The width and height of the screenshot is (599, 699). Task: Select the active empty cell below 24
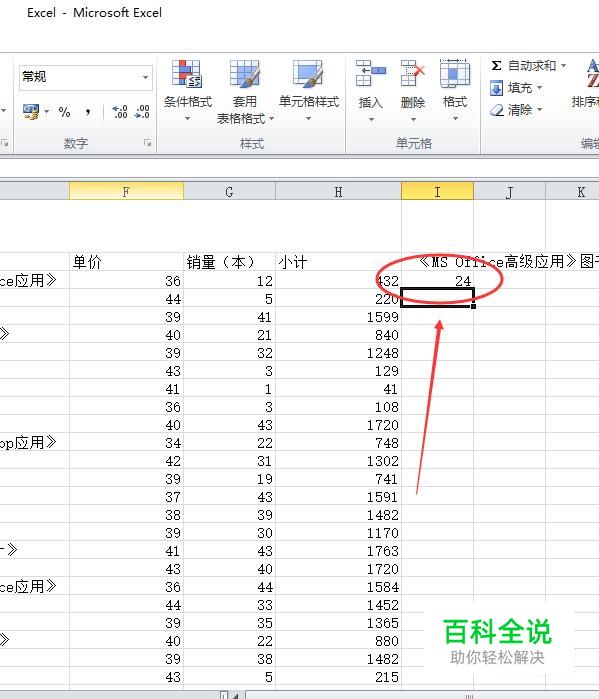pyautogui.click(x=437, y=297)
